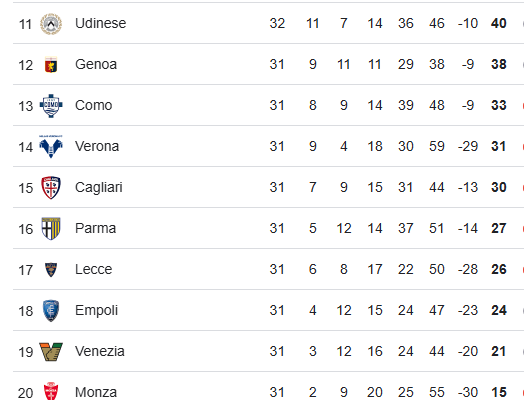
Task: Click the Venezia club crest
Action: click(51, 352)
